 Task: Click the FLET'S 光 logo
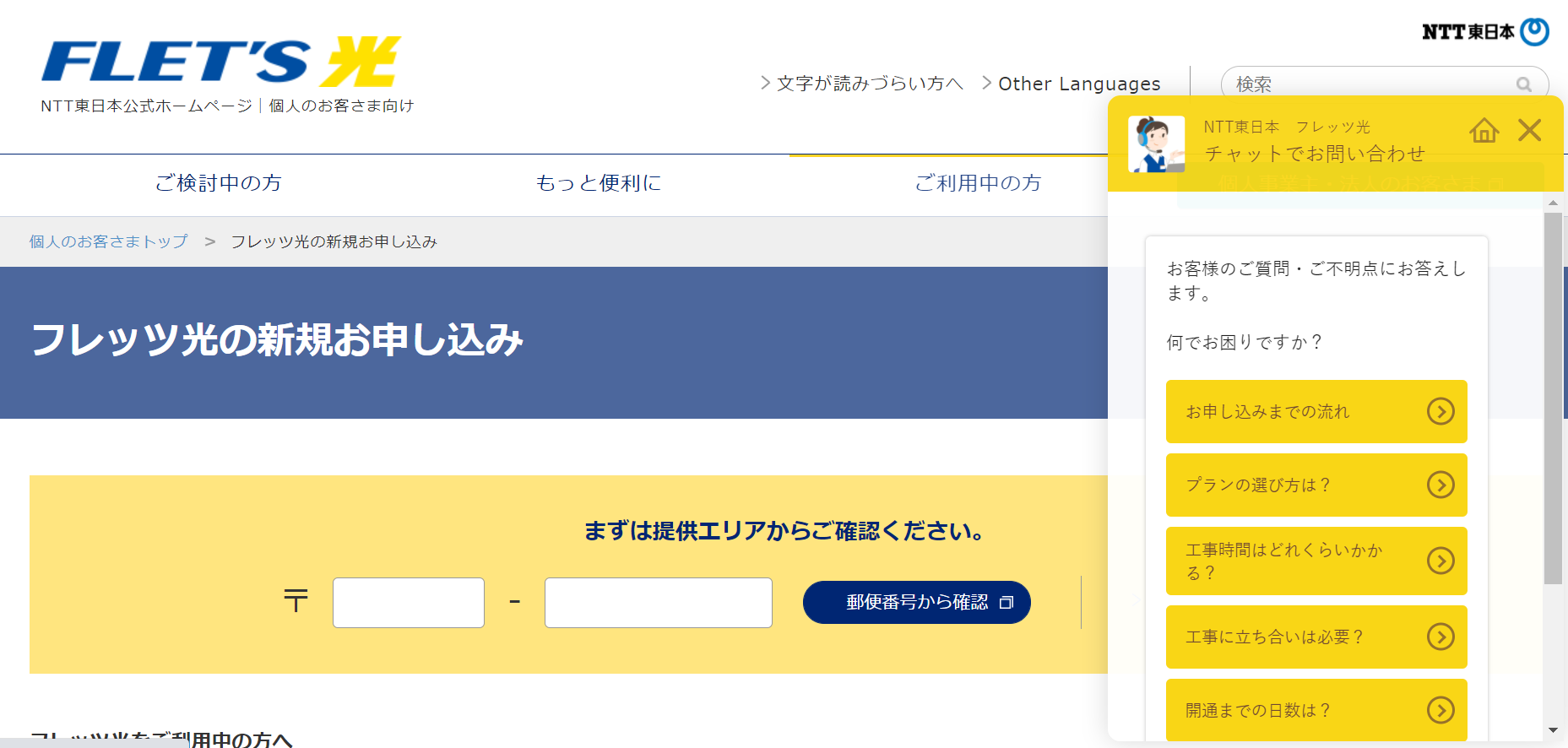coord(221,62)
